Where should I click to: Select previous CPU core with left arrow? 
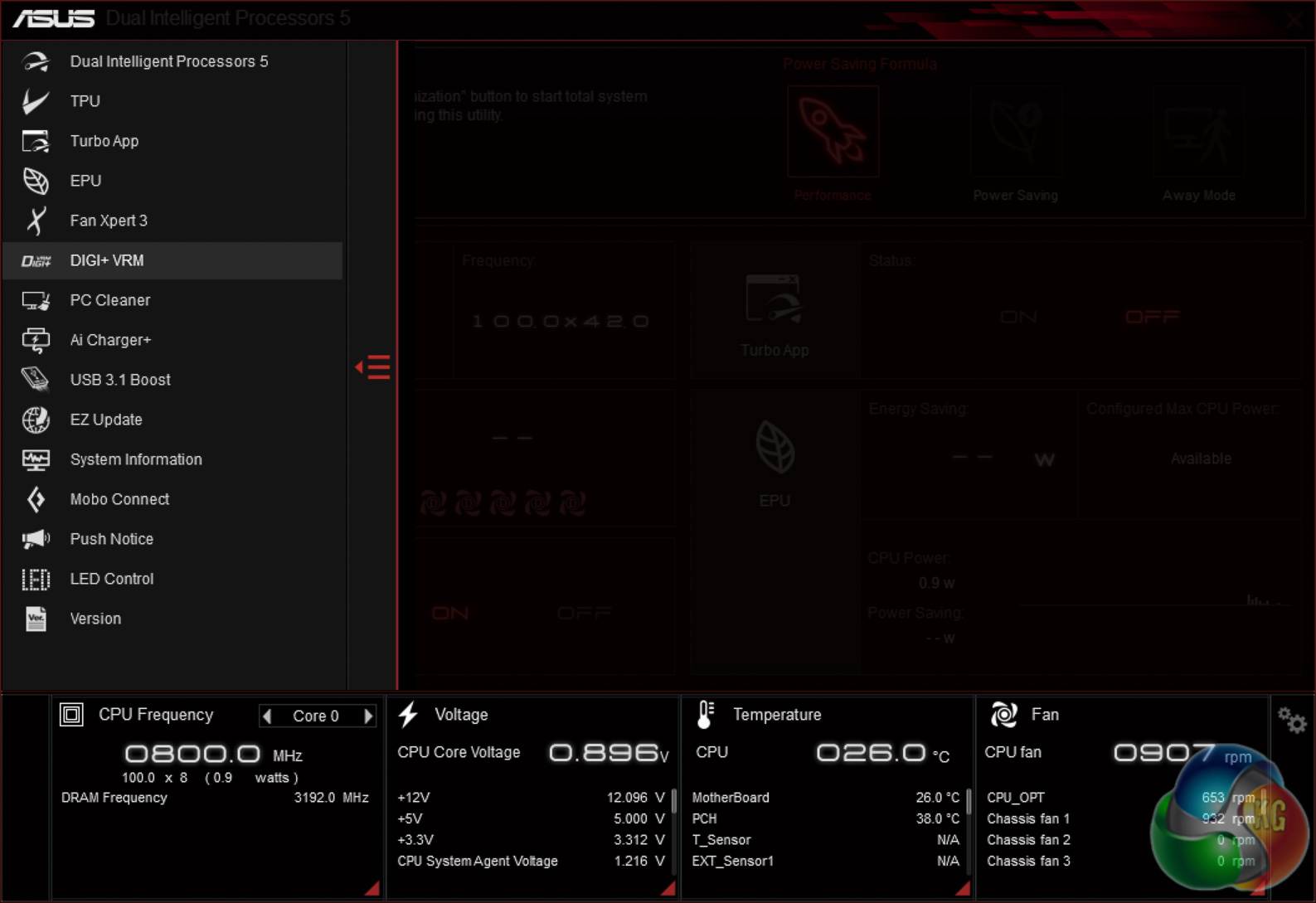click(267, 716)
